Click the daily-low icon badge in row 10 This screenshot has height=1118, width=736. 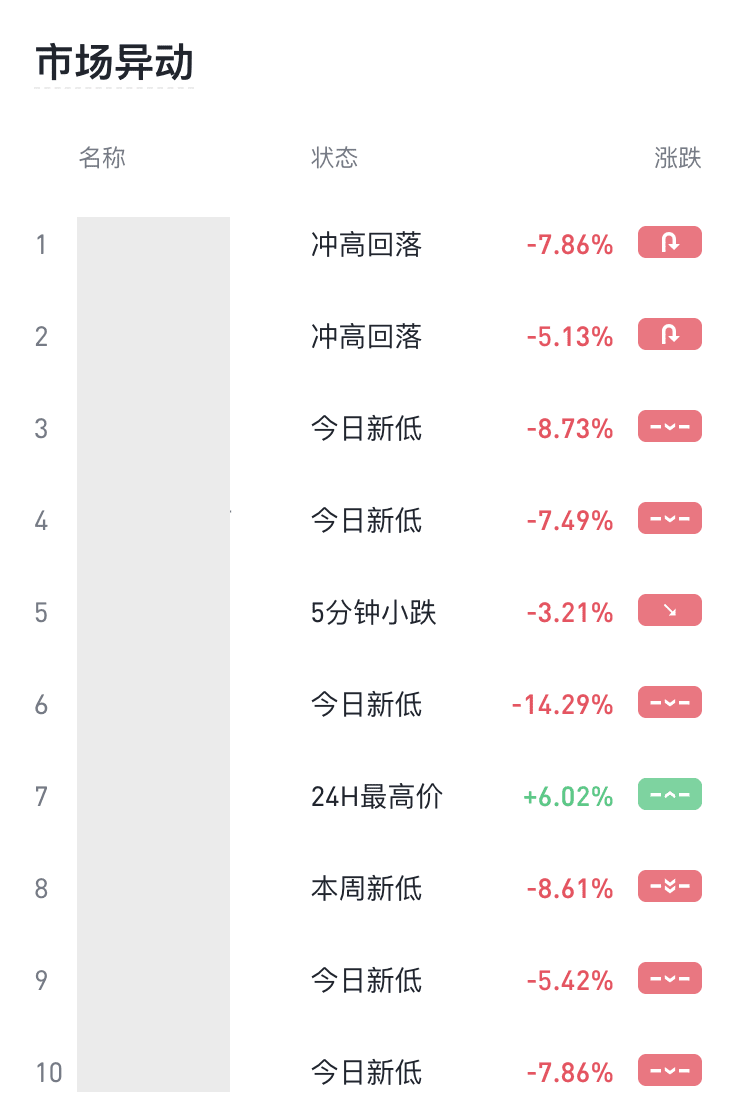[x=669, y=1071]
